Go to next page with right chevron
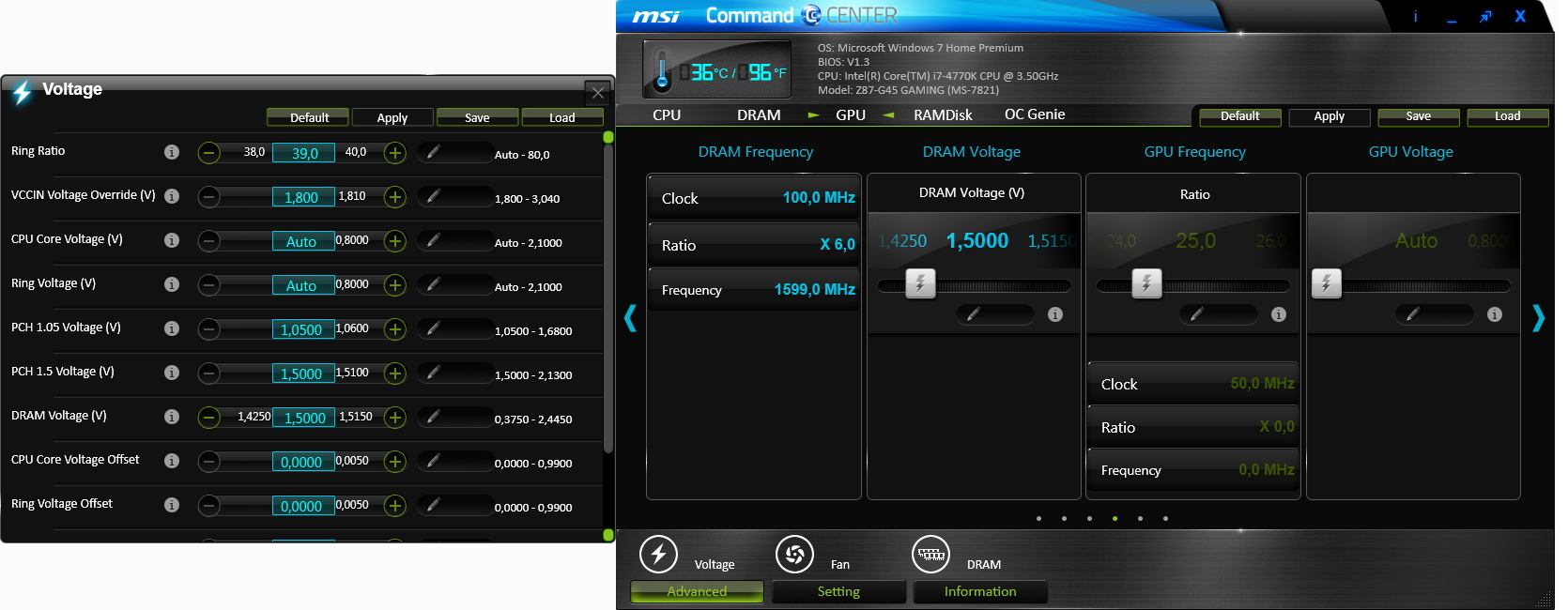The image size is (1568, 610). tap(1537, 318)
